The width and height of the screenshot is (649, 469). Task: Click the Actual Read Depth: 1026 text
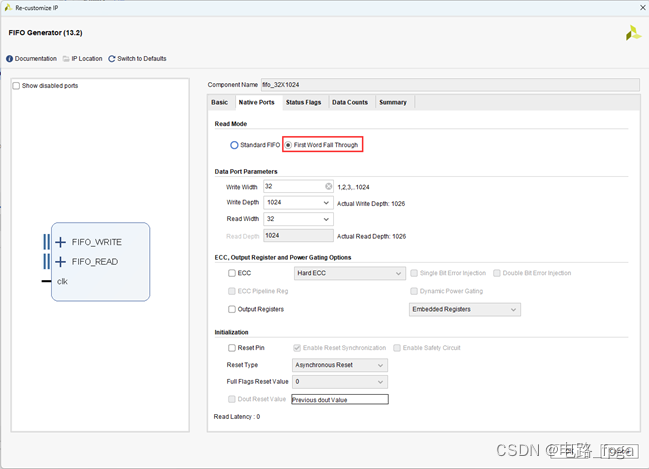[371, 236]
